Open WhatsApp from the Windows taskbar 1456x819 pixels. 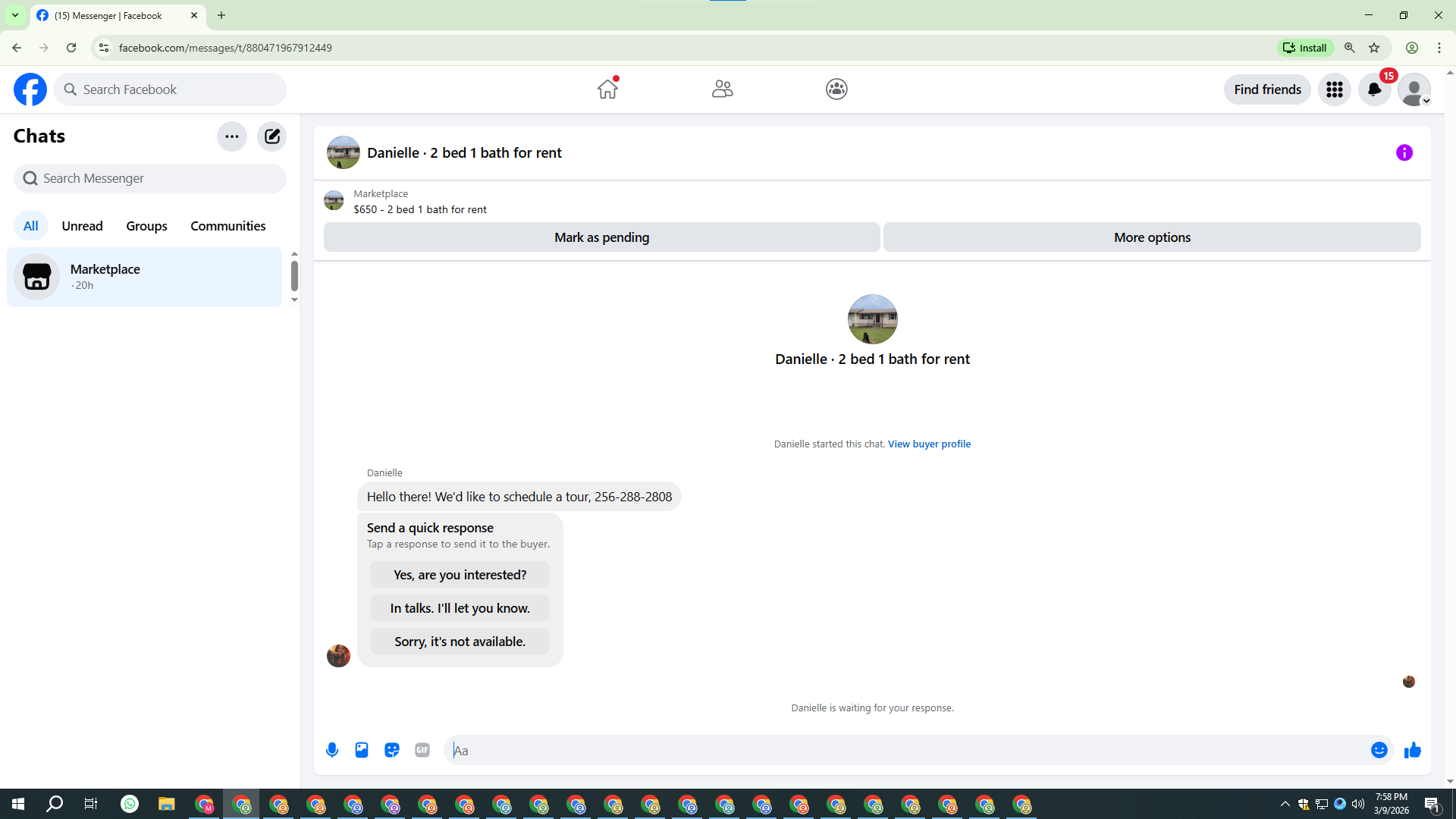click(x=130, y=804)
